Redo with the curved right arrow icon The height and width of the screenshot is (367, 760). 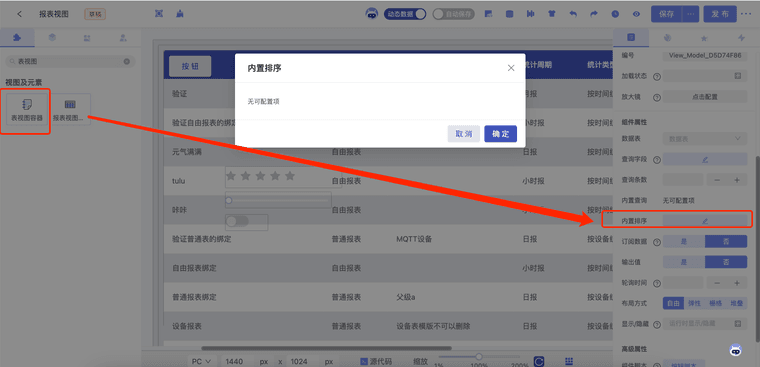pyautogui.click(x=594, y=14)
